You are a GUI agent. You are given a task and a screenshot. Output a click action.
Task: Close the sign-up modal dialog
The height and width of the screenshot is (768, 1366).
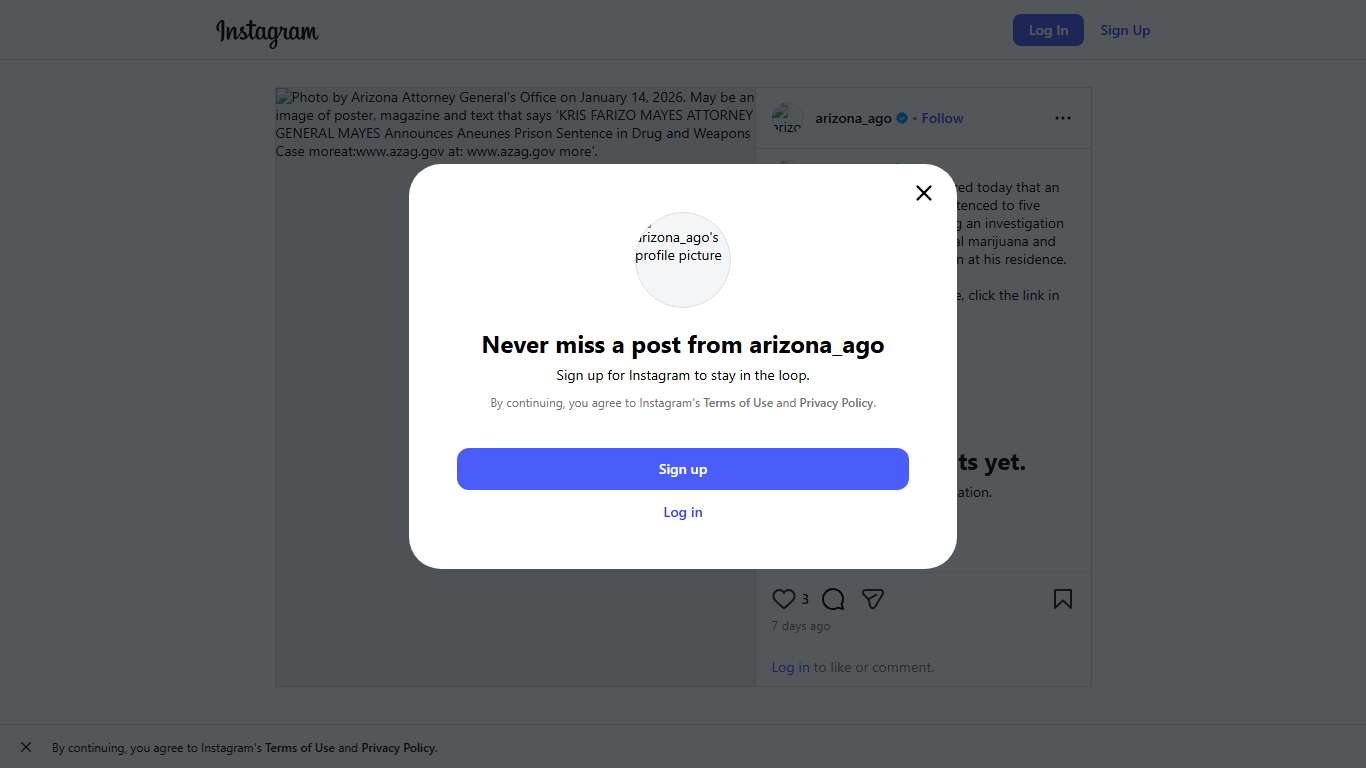pyautogui.click(x=924, y=193)
